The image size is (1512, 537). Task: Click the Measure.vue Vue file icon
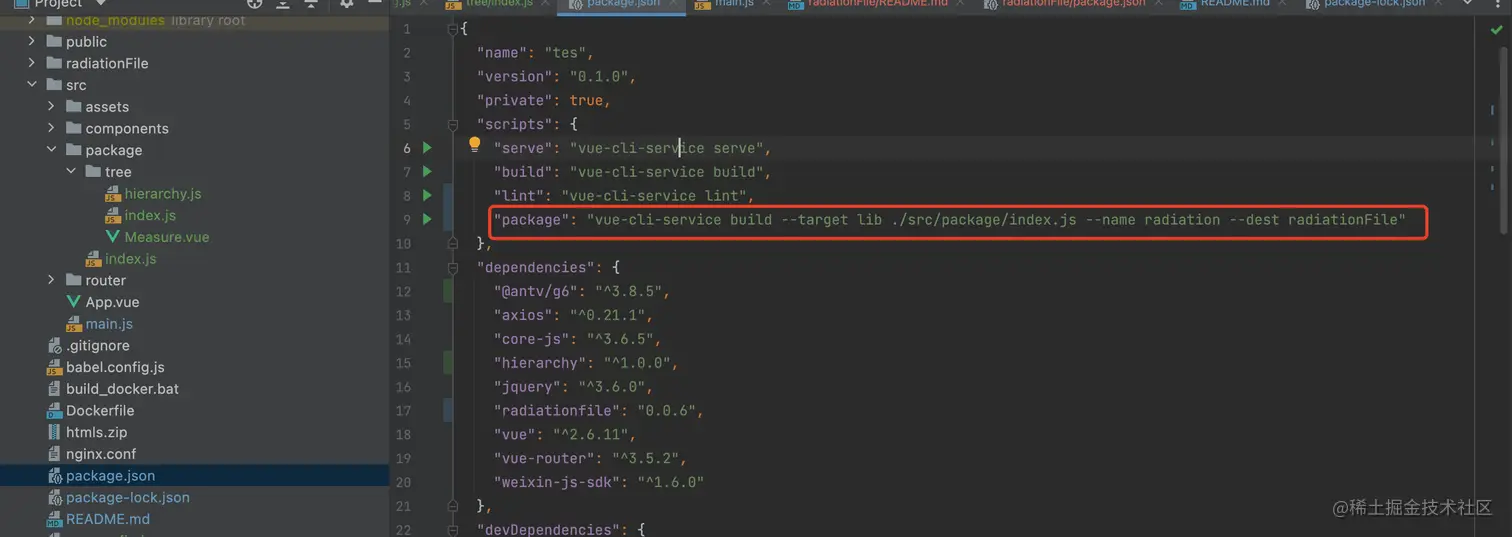113,237
